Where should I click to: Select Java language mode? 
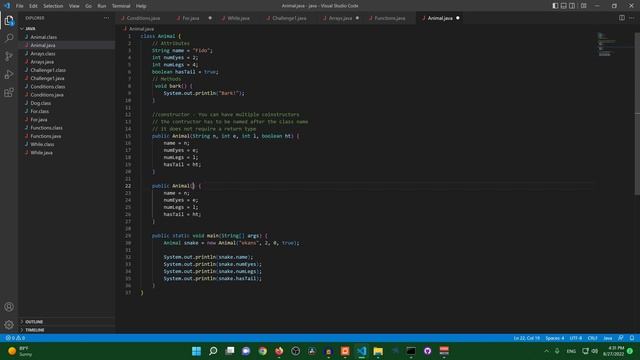pyautogui.click(x=608, y=338)
